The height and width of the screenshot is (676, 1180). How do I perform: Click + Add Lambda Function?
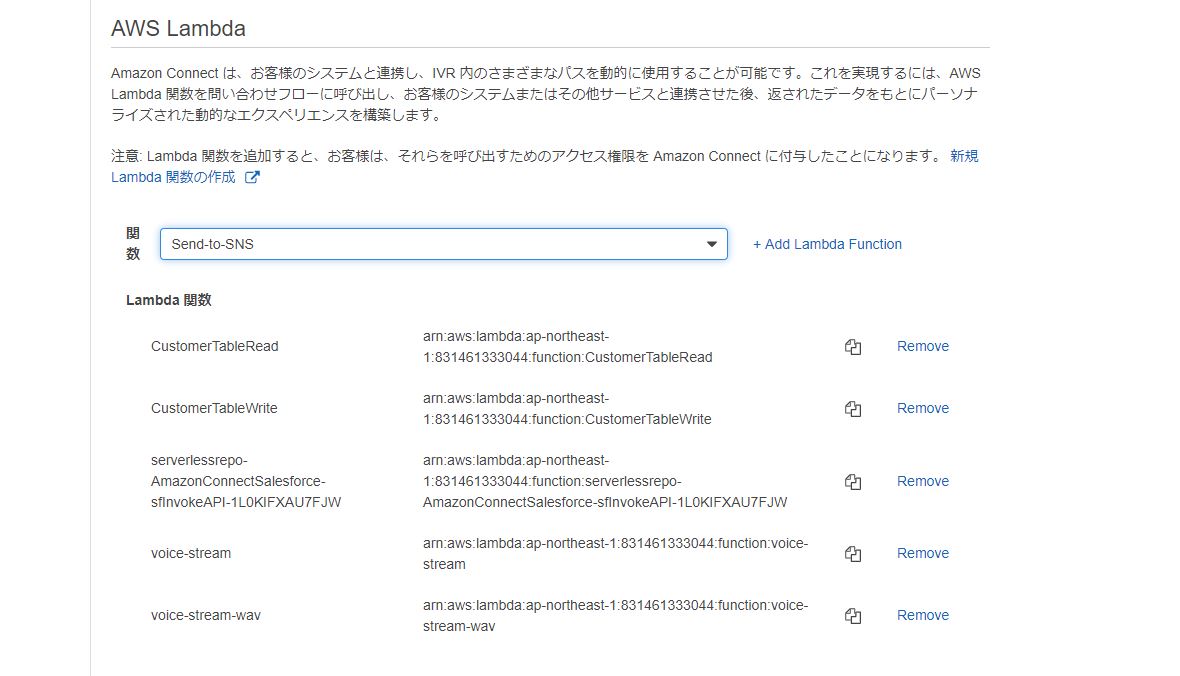click(x=827, y=243)
